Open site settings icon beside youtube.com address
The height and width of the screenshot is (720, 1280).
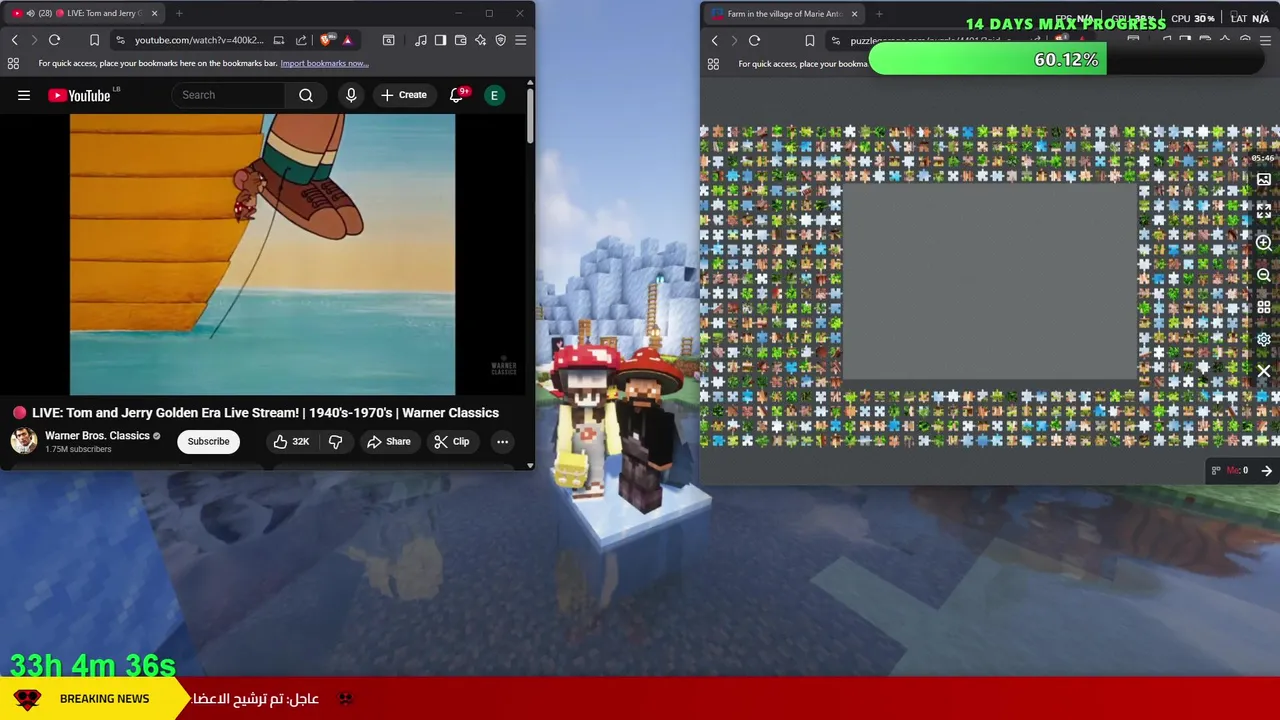[120, 40]
